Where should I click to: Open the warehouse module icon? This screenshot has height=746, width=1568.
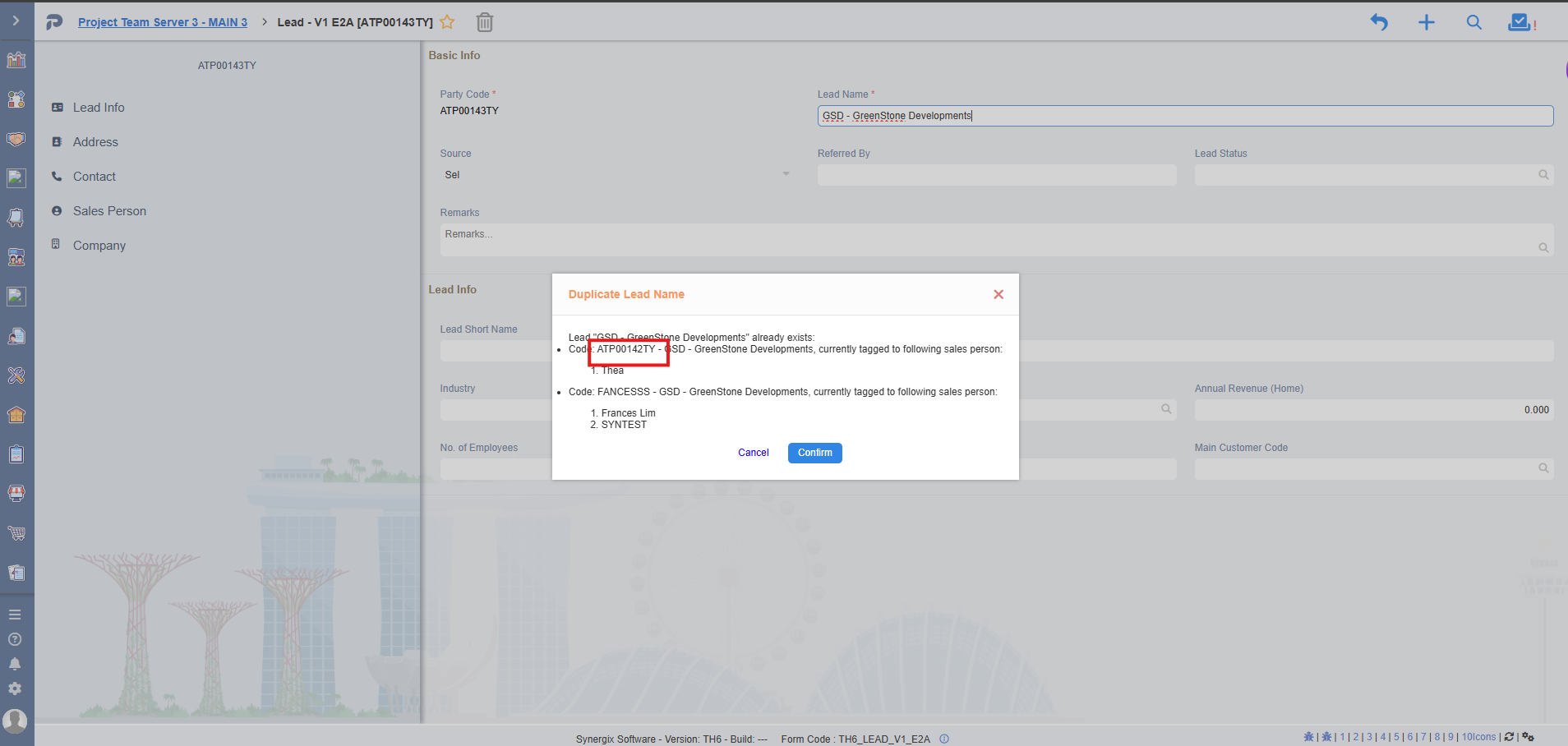tap(16, 415)
